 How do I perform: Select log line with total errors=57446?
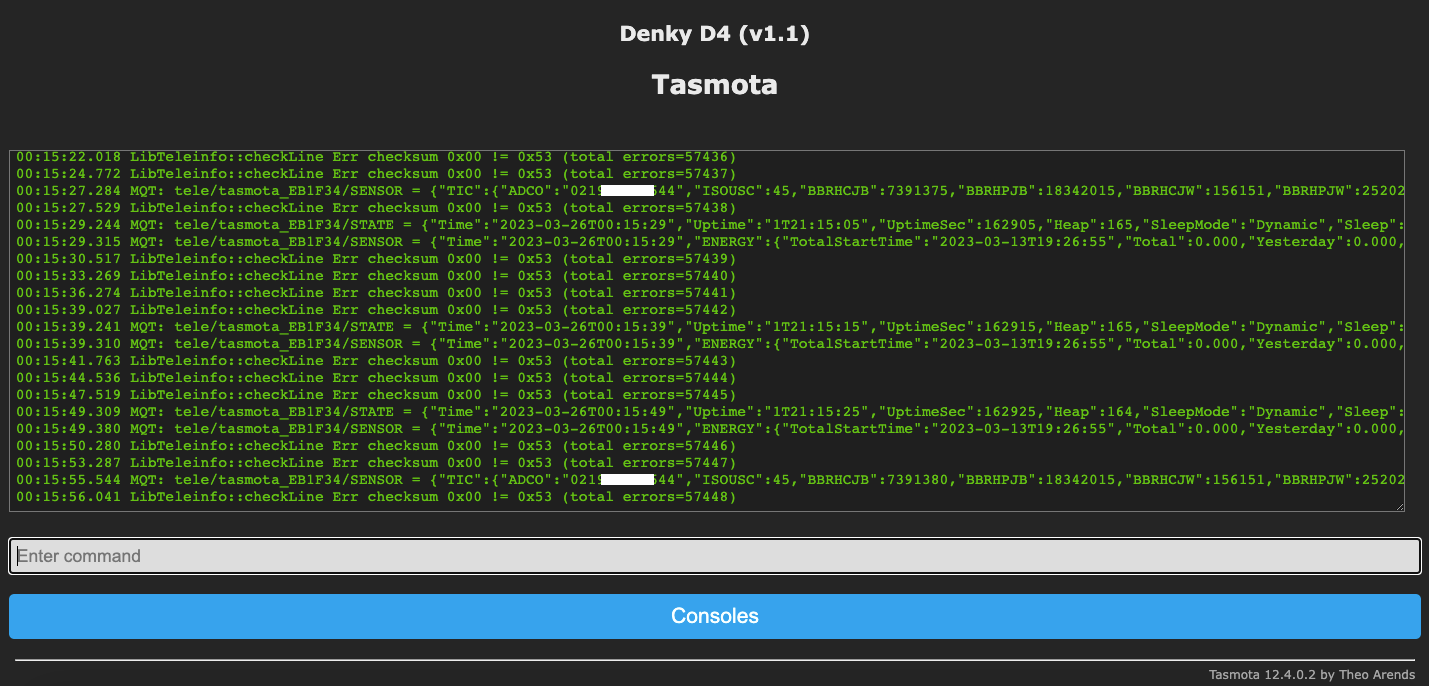click(x=376, y=446)
